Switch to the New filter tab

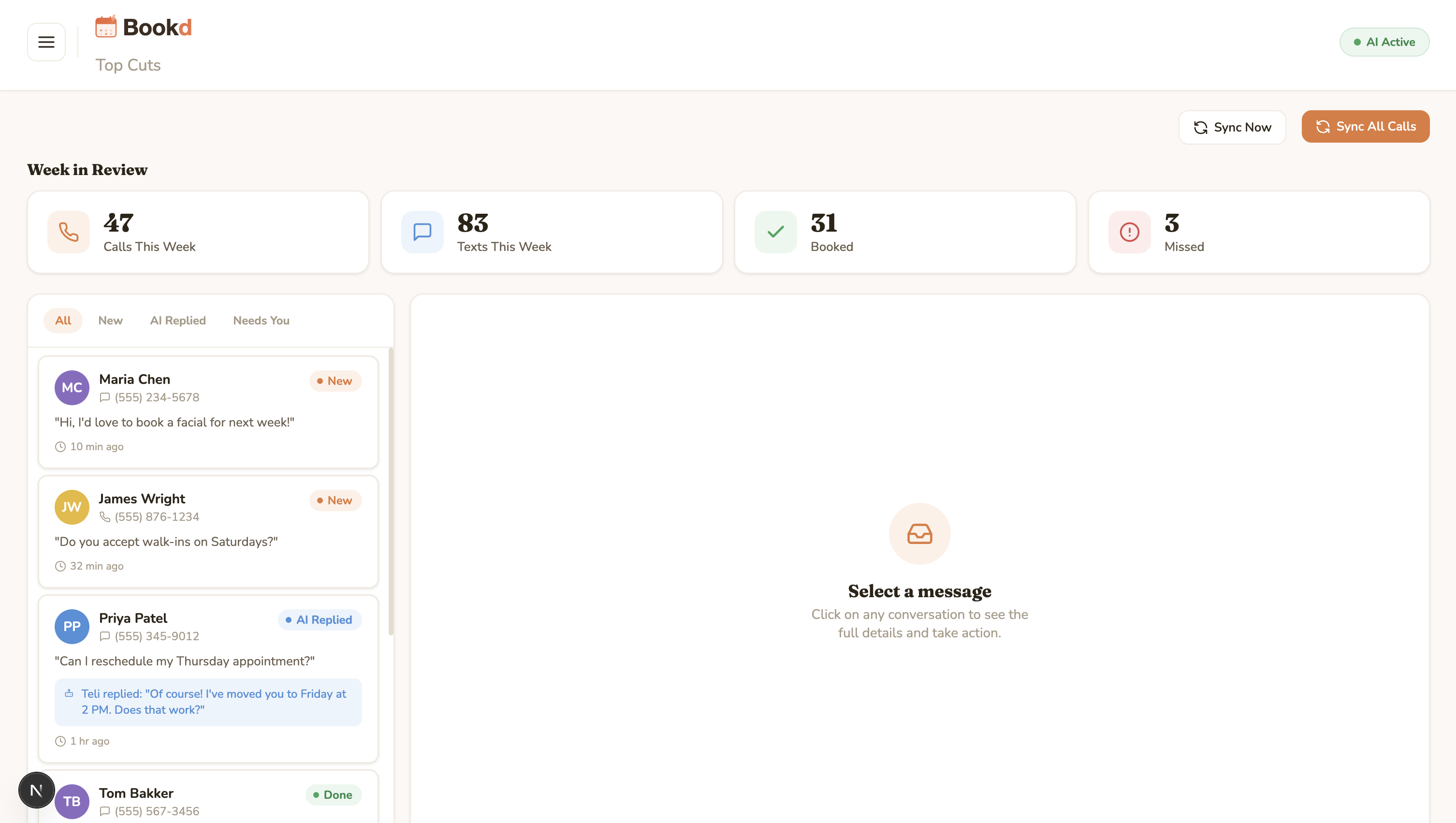(110, 321)
